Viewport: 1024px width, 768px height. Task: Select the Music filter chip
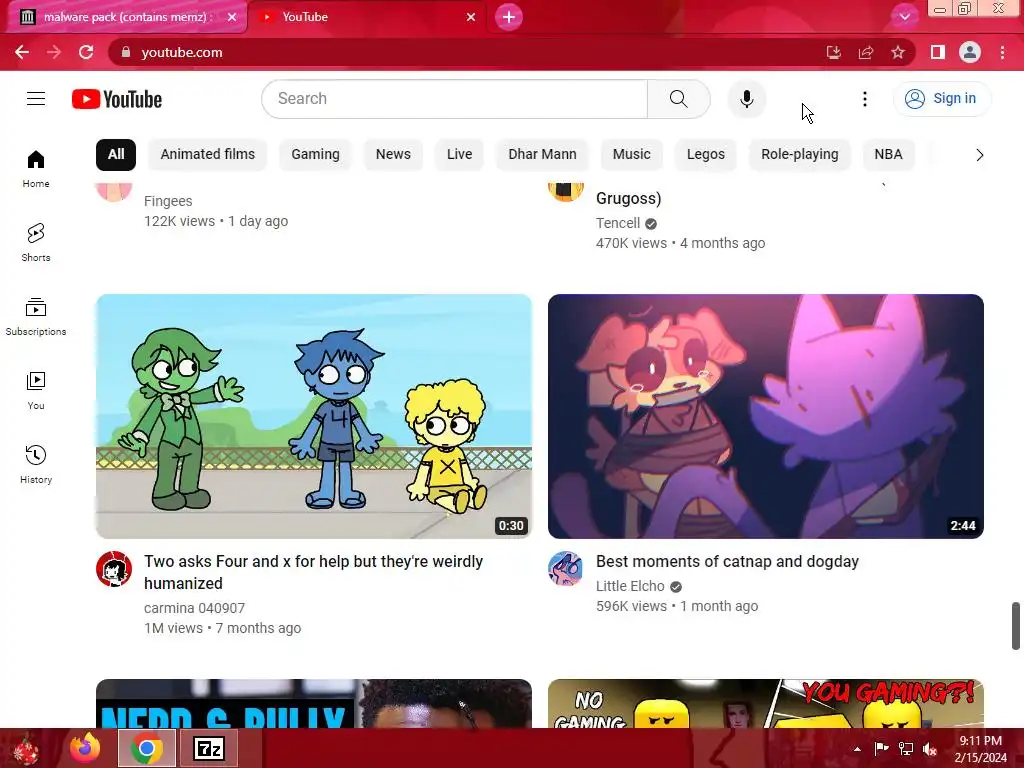(632, 155)
